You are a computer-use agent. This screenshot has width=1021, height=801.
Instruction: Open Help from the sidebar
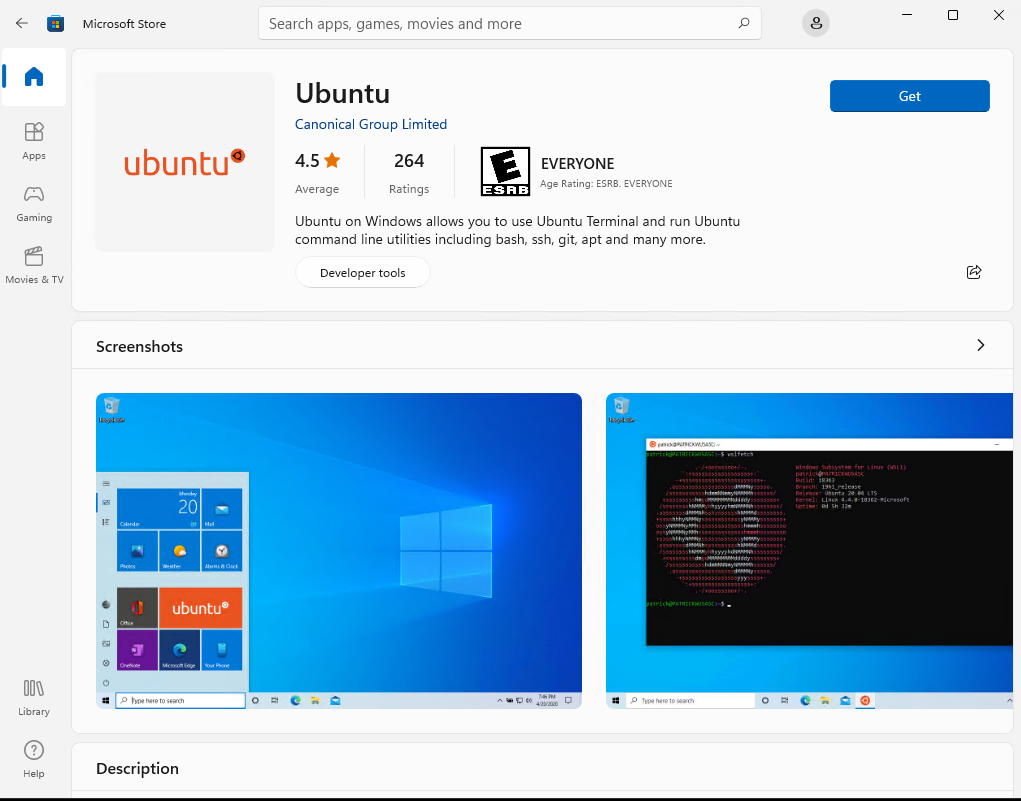point(34,758)
